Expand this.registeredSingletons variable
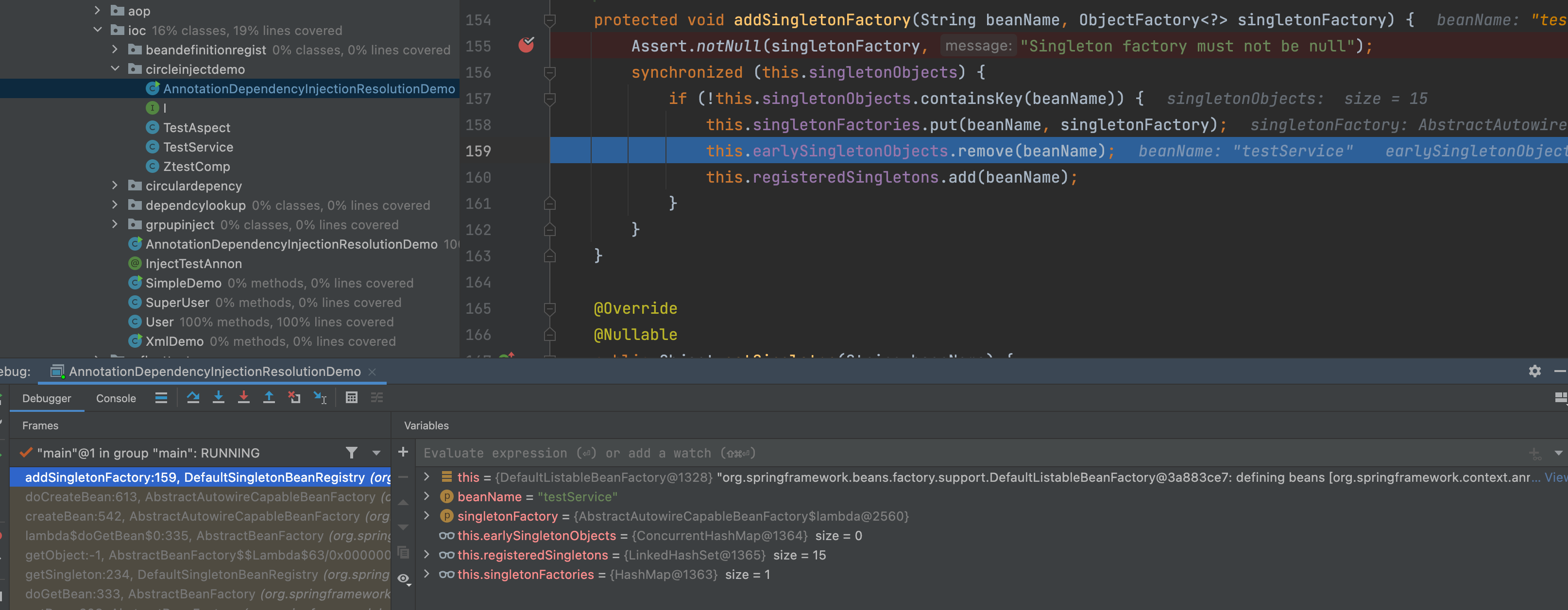Screen dimensions: 1568x610 426,555
